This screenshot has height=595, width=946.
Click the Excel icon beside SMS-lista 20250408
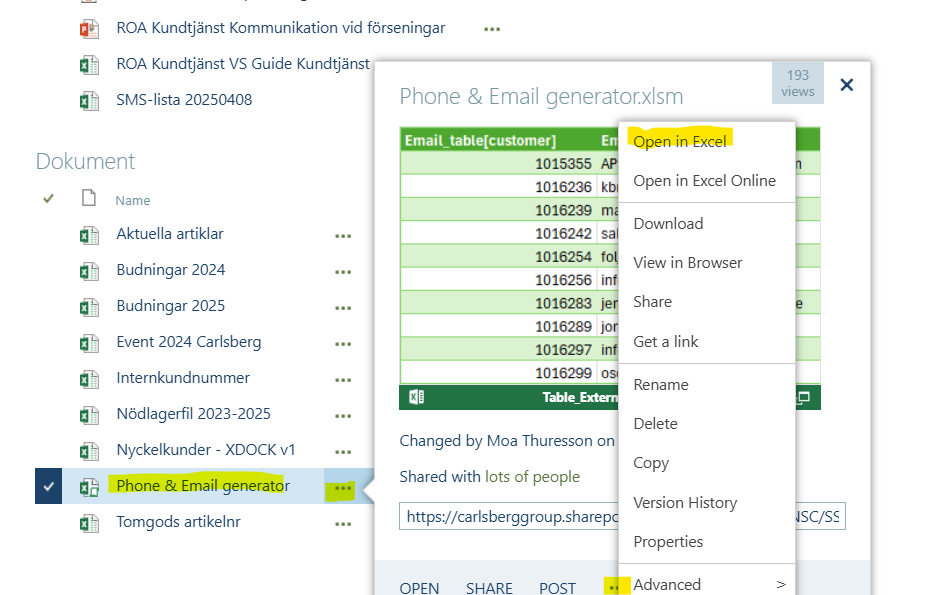[x=89, y=100]
